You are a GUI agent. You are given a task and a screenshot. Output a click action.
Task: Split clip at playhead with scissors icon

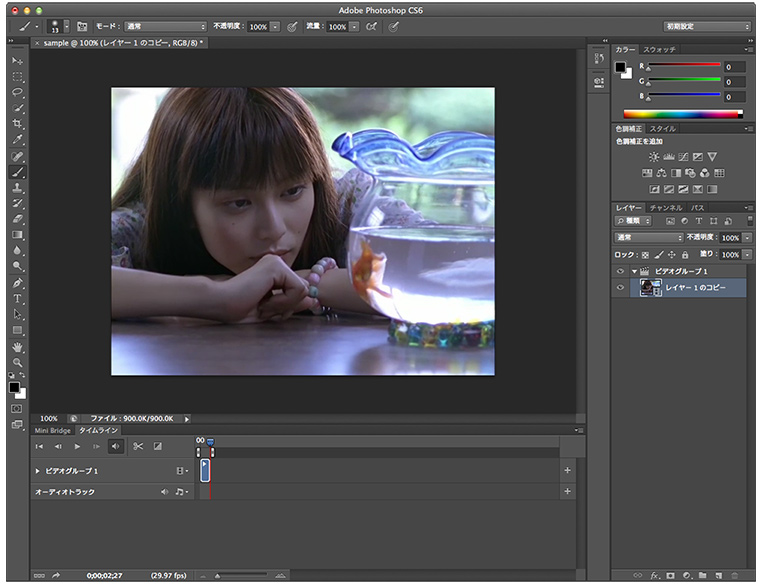(x=138, y=446)
